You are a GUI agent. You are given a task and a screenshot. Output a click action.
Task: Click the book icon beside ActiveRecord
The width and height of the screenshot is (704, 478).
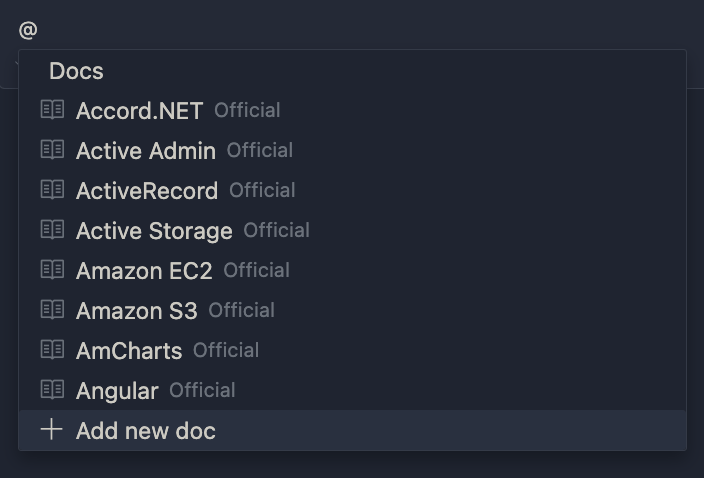pos(53,189)
